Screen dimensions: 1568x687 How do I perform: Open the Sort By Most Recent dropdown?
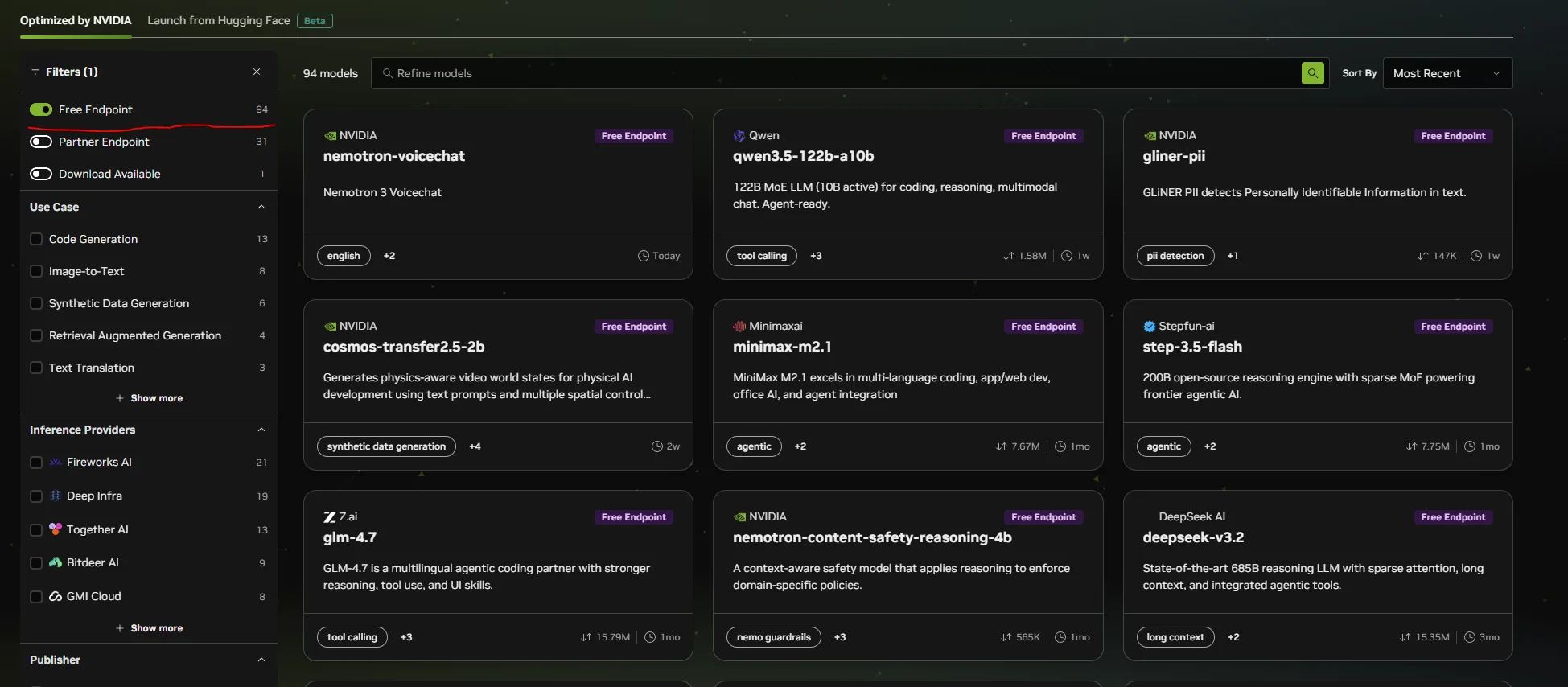tap(1447, 73)
